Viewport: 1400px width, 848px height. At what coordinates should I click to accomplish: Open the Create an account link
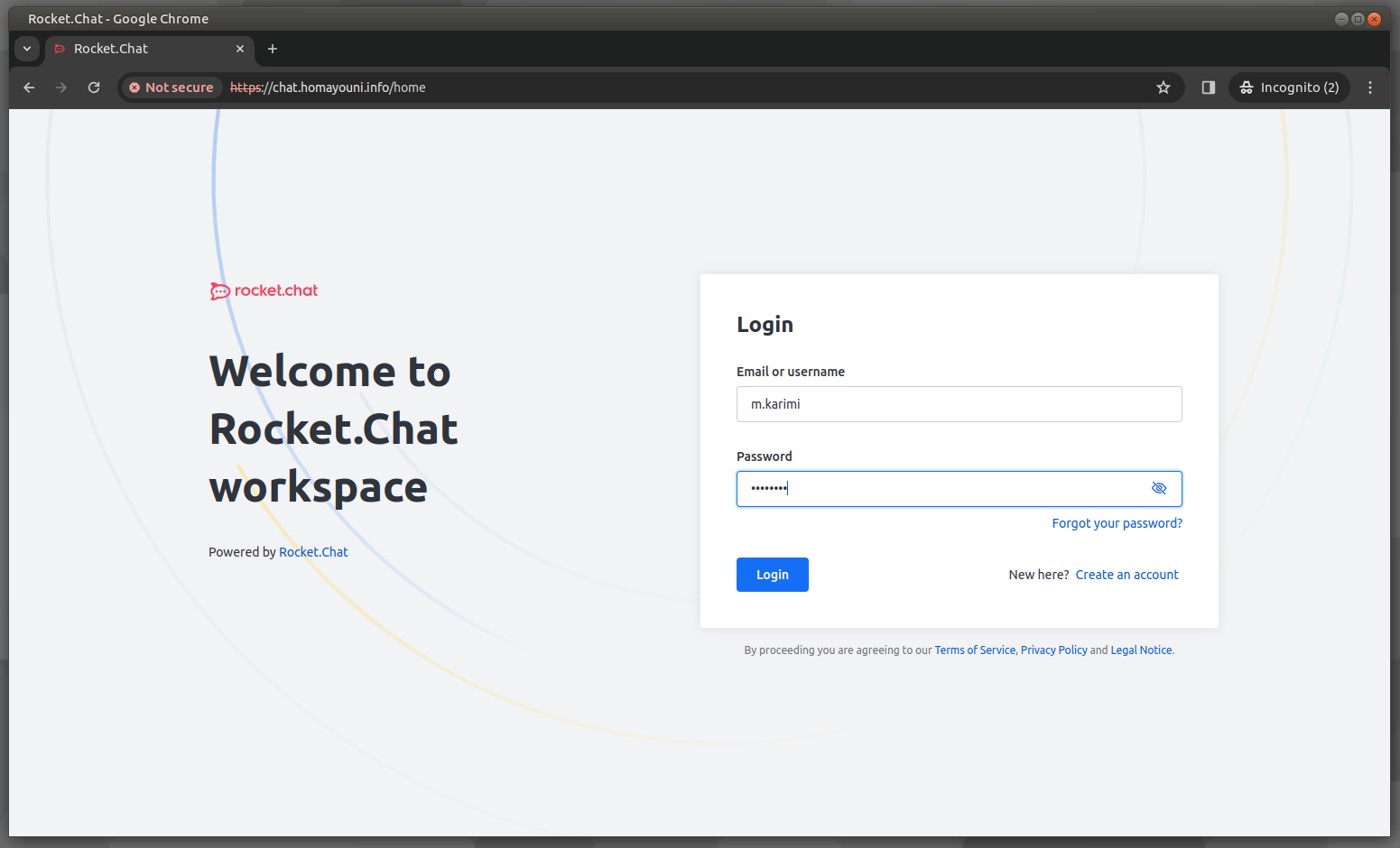(1126, 575)
